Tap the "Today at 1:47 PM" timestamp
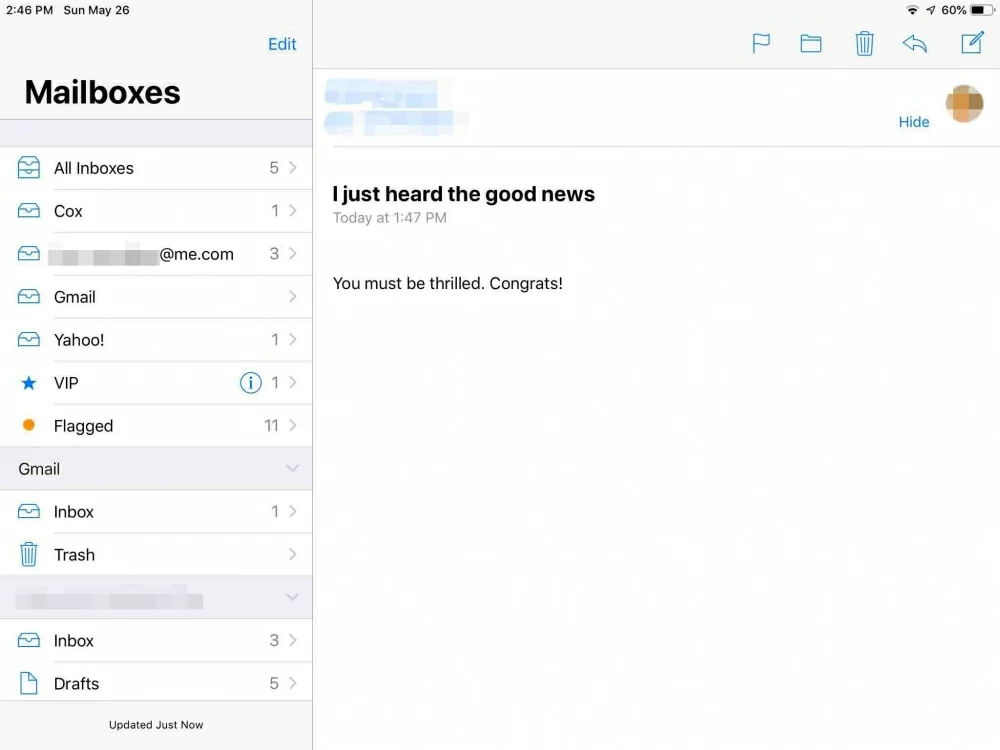This screenshot has width=1000, height=750. (x=390, y=218)
